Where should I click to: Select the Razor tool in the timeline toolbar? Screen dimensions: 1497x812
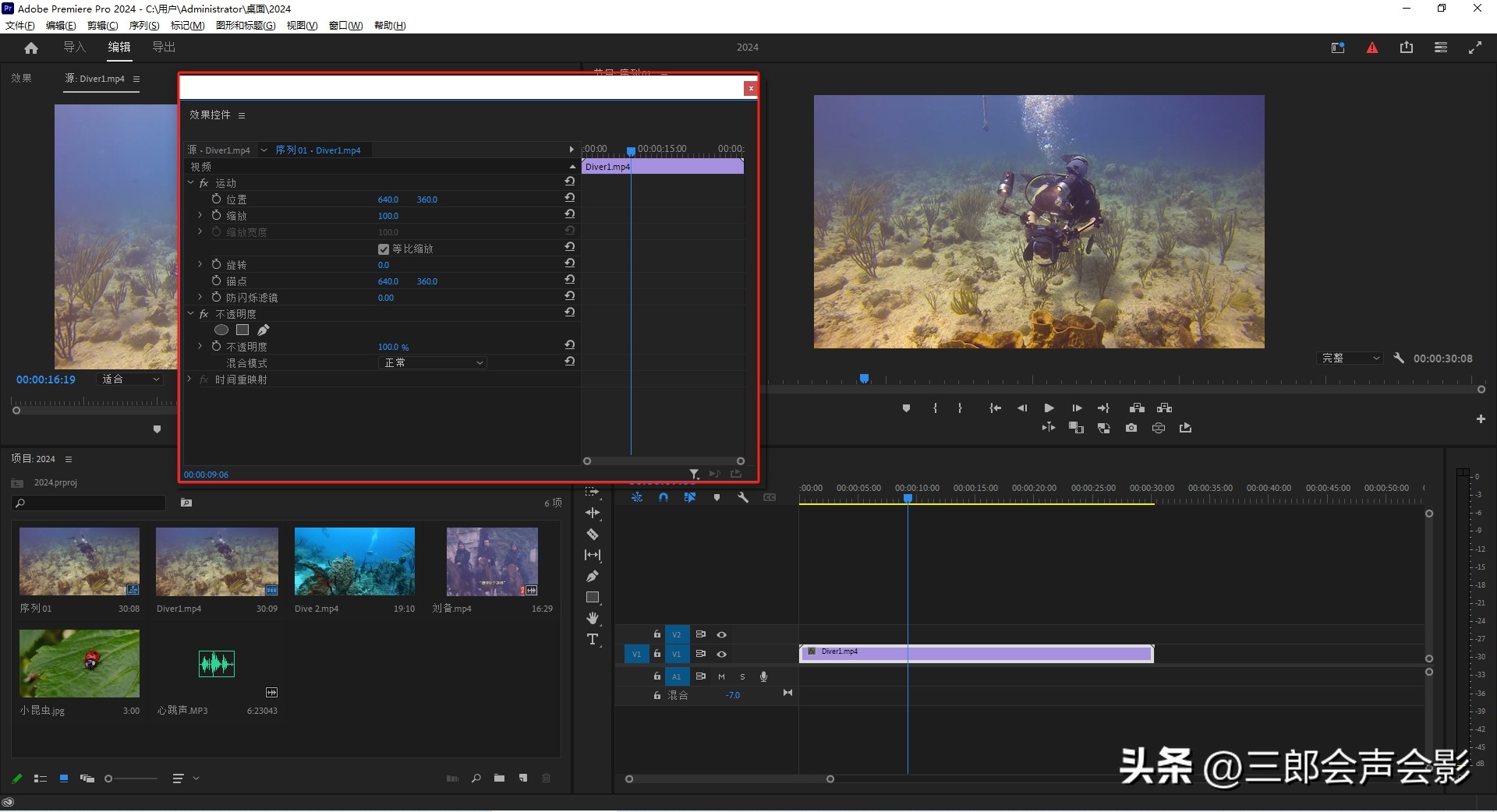593,535
